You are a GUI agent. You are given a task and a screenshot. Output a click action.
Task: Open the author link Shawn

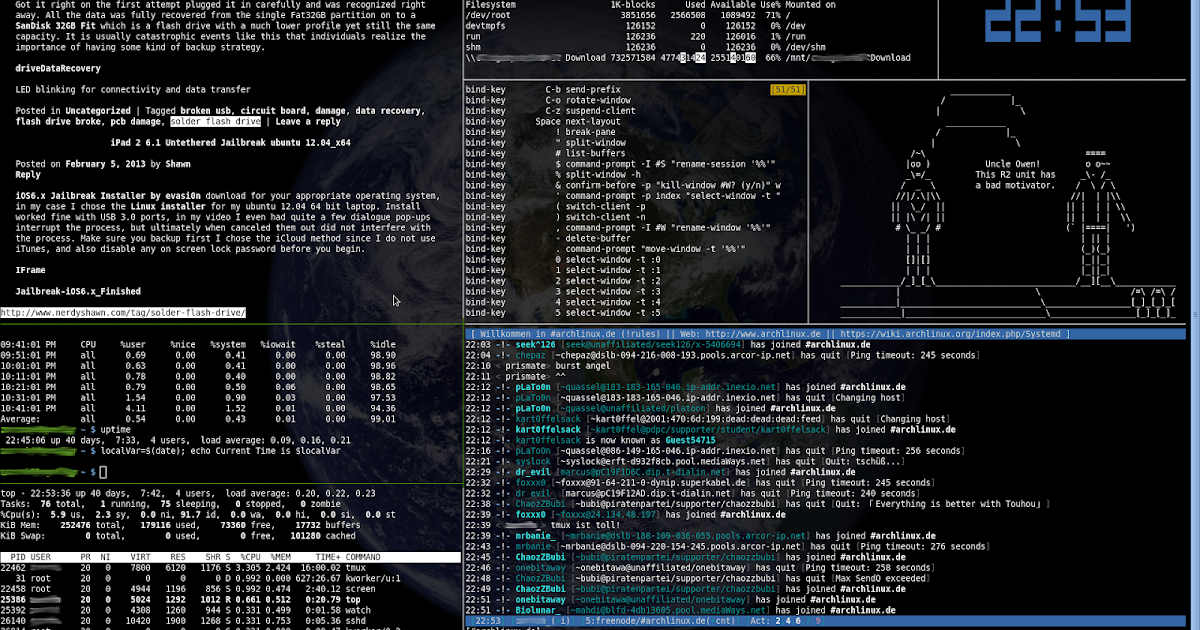[178, 163]
